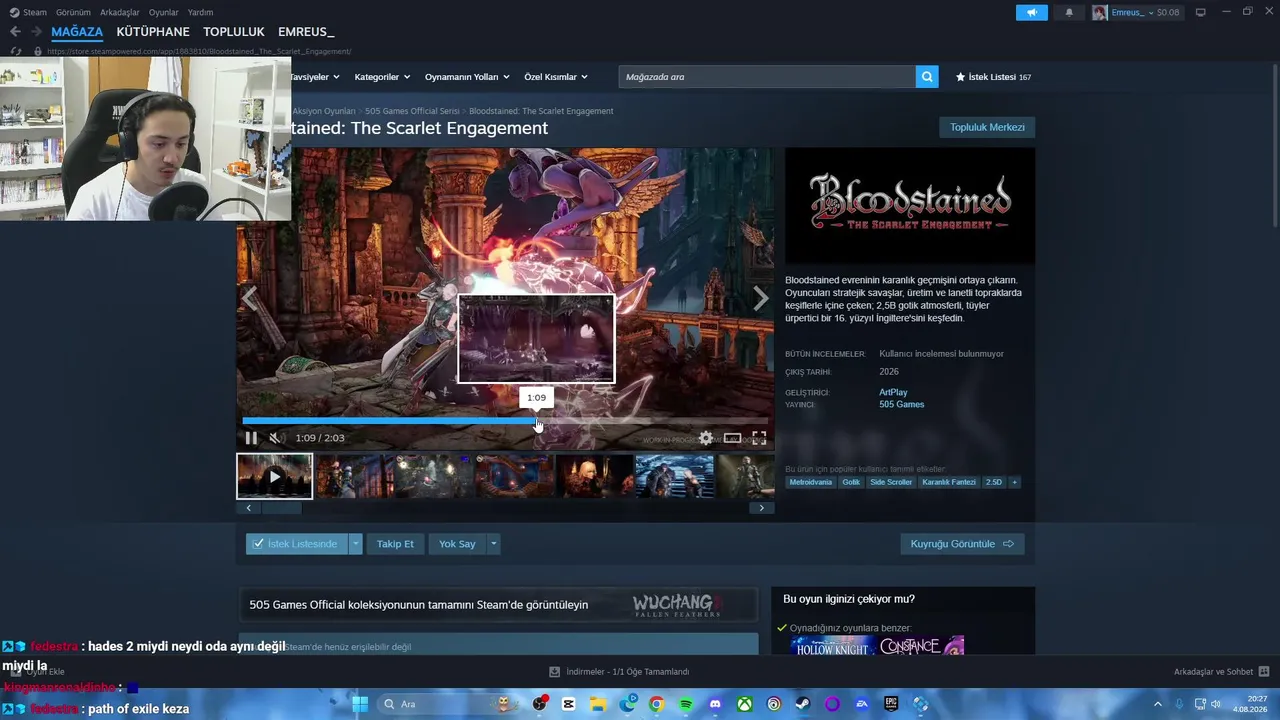This screenshot has width=1280, height=720.
Task: Open the Oyunlar menu
Action: tap(164, 12)
